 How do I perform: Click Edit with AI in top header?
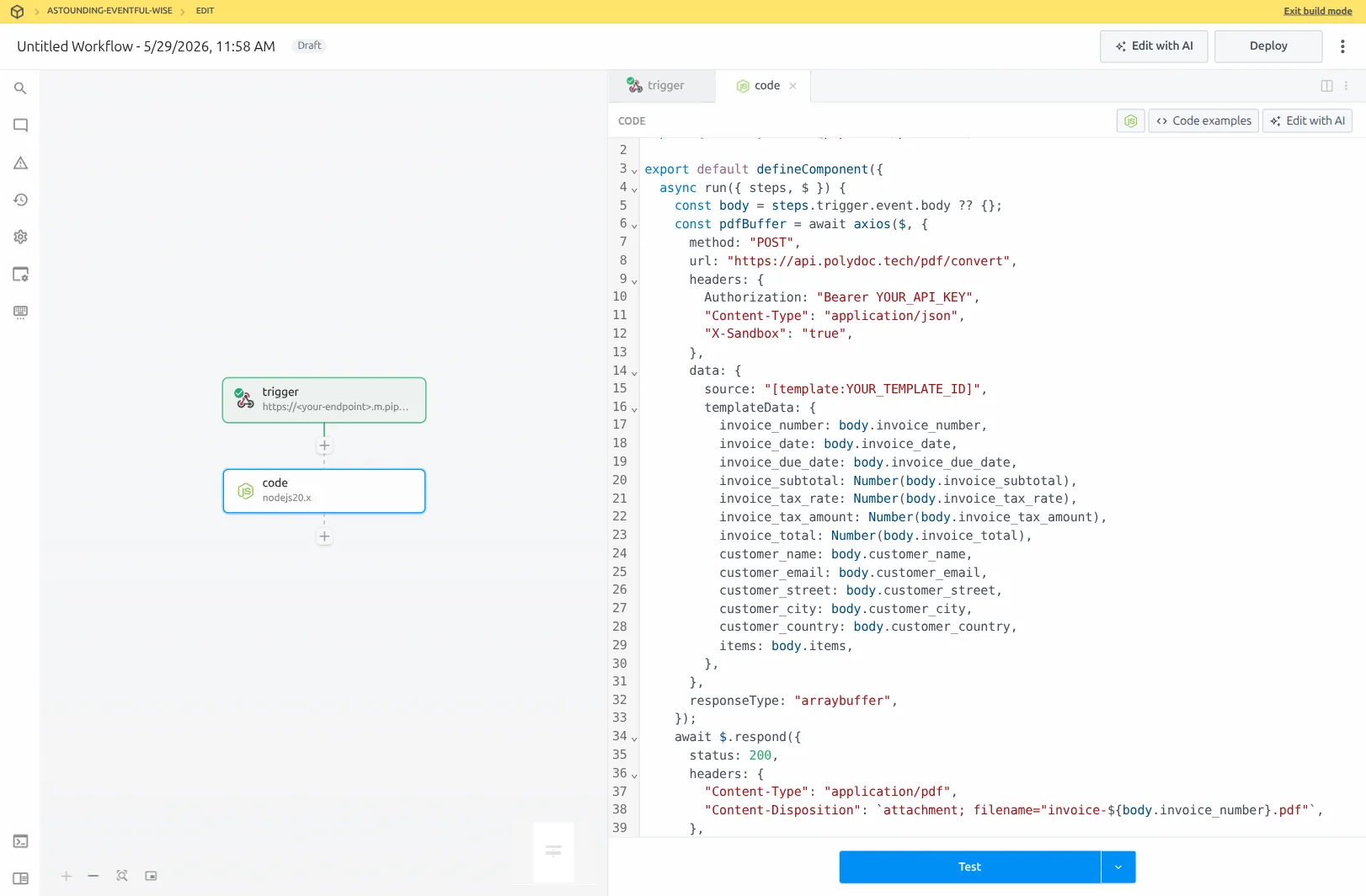click(x=1154, y=46)
